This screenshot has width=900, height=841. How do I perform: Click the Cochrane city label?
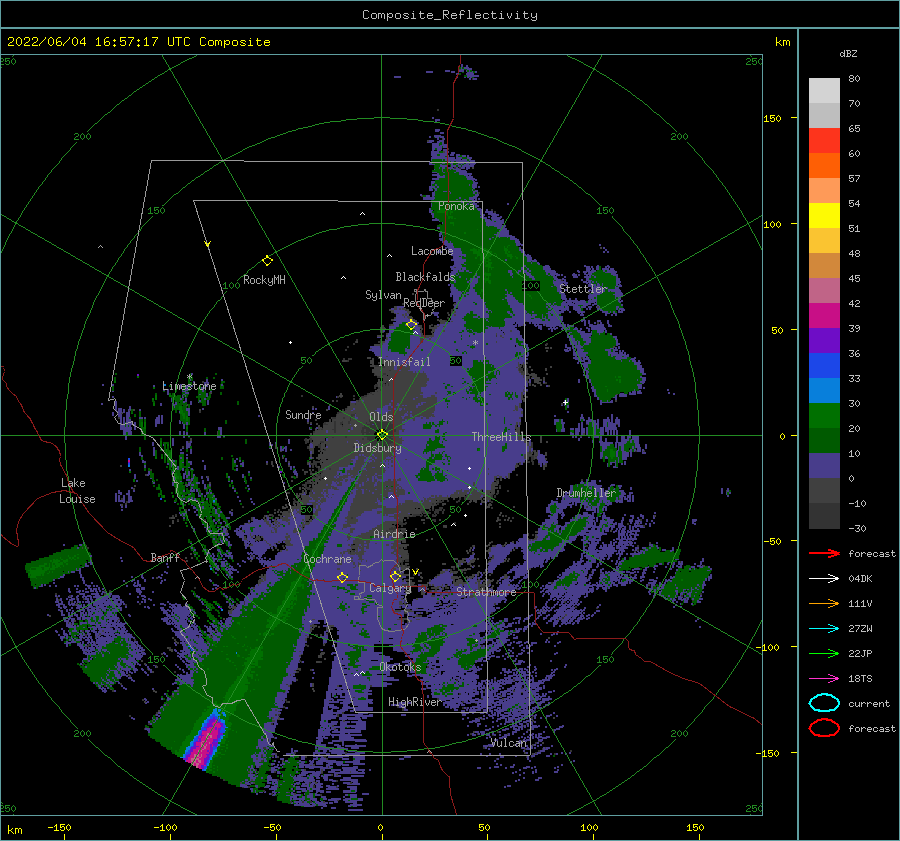tap(327, 559)
